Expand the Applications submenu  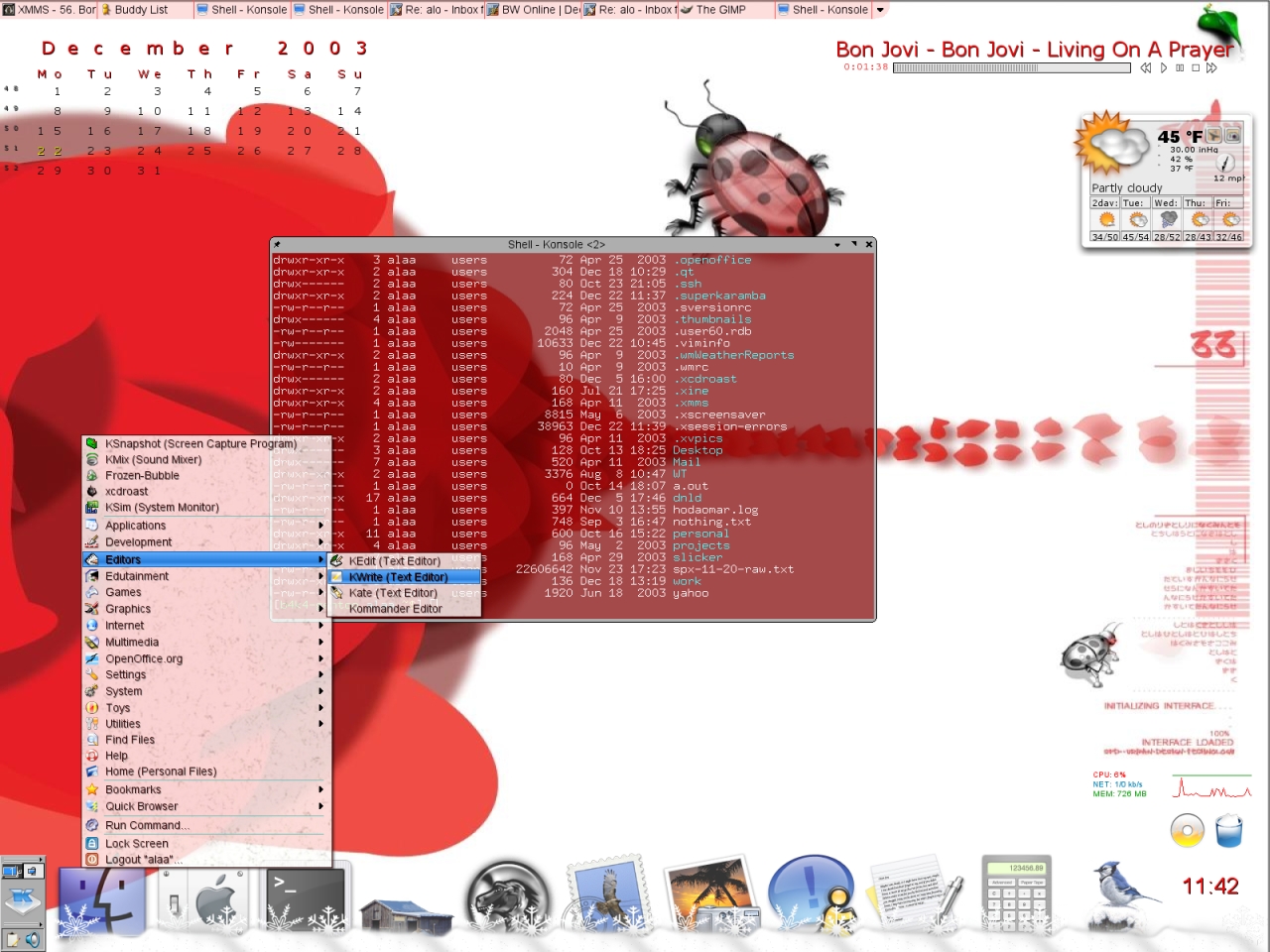(205, 526)
